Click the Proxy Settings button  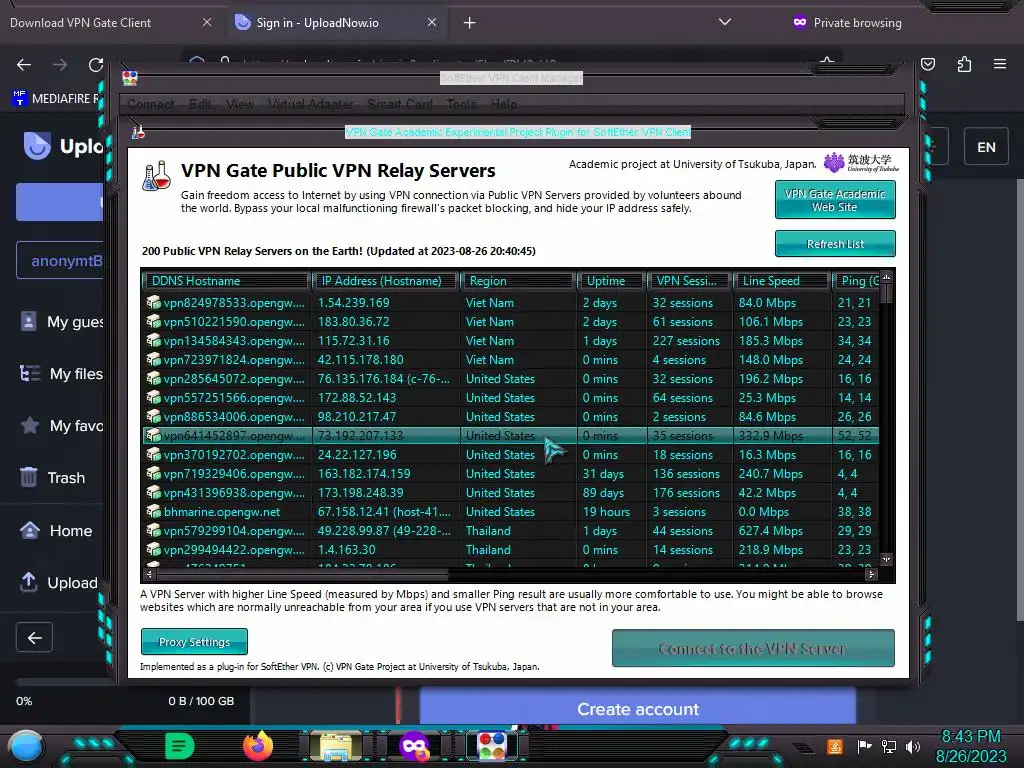[194, 642]
